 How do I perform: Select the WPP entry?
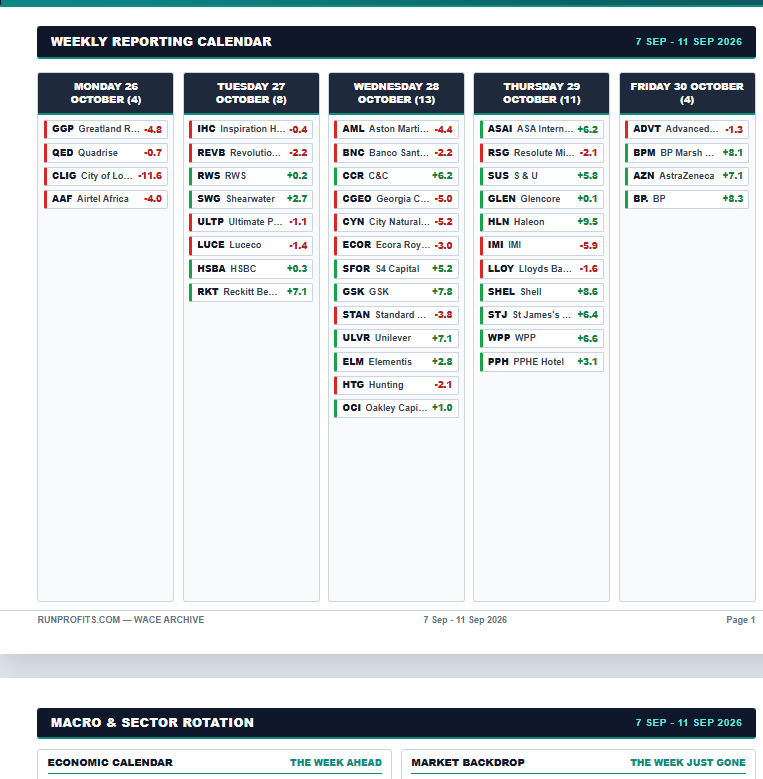pos(541,338)
